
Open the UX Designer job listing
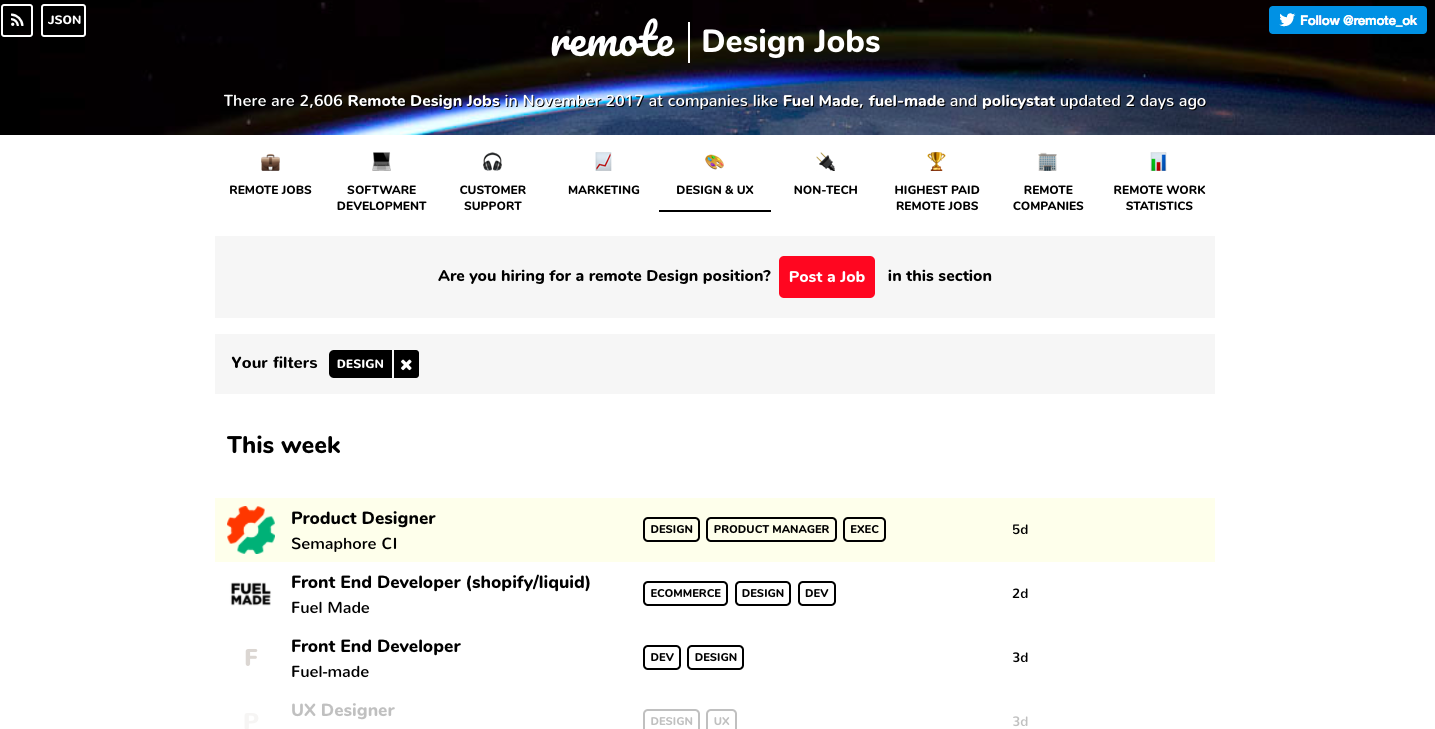click(x=343, y=710)
